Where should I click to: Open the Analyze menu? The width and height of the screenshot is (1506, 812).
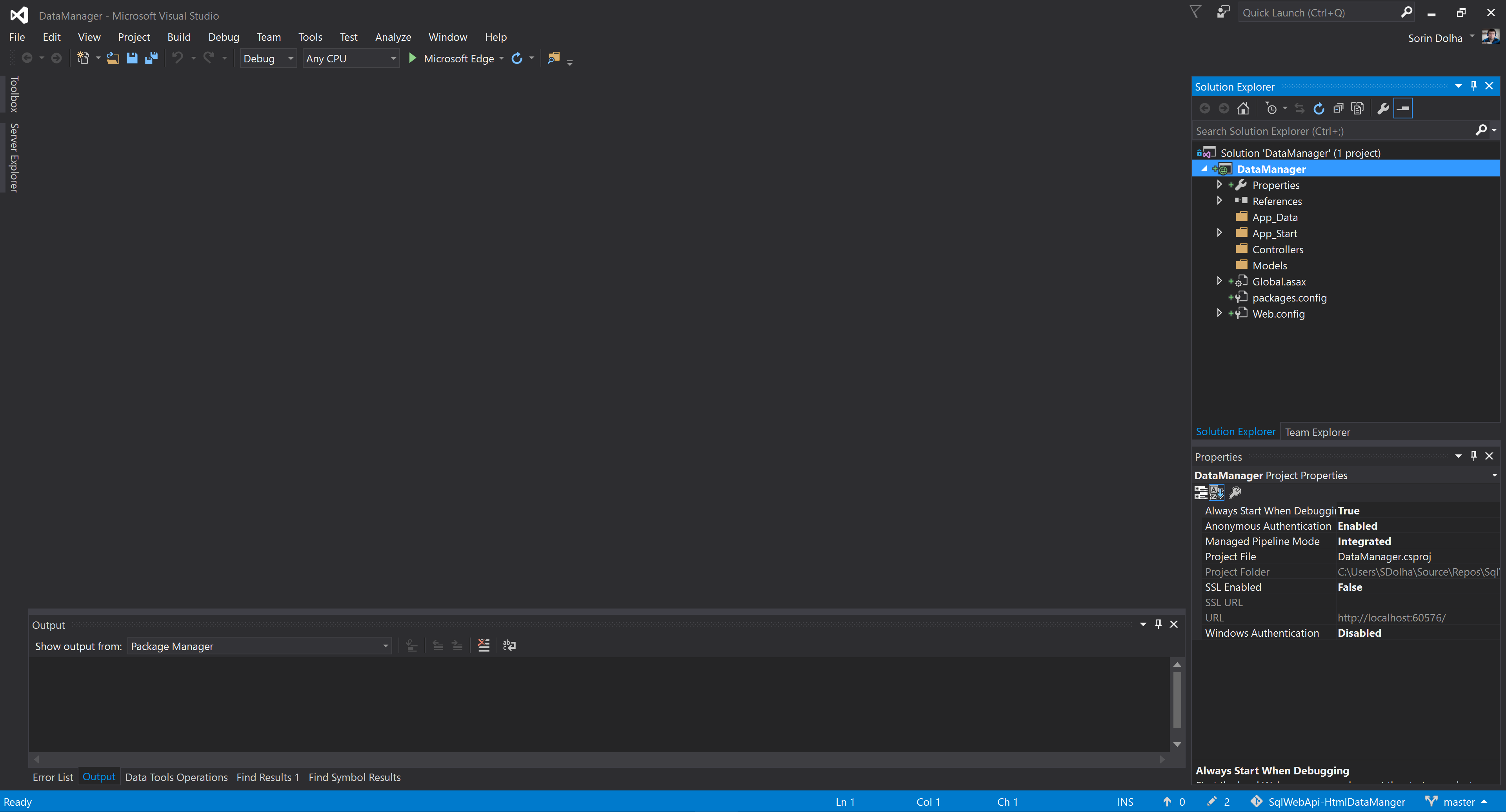click(393, 37)
